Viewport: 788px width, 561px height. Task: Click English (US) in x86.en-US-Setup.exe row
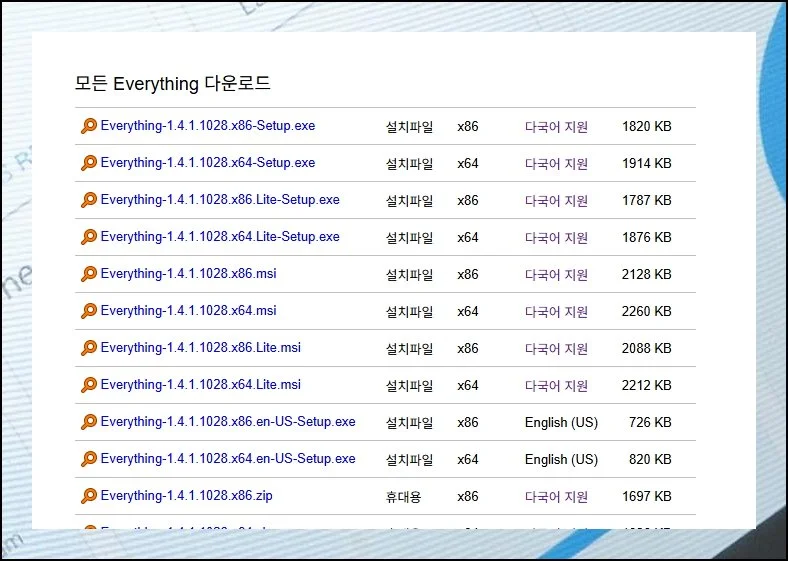click(561, 423)
